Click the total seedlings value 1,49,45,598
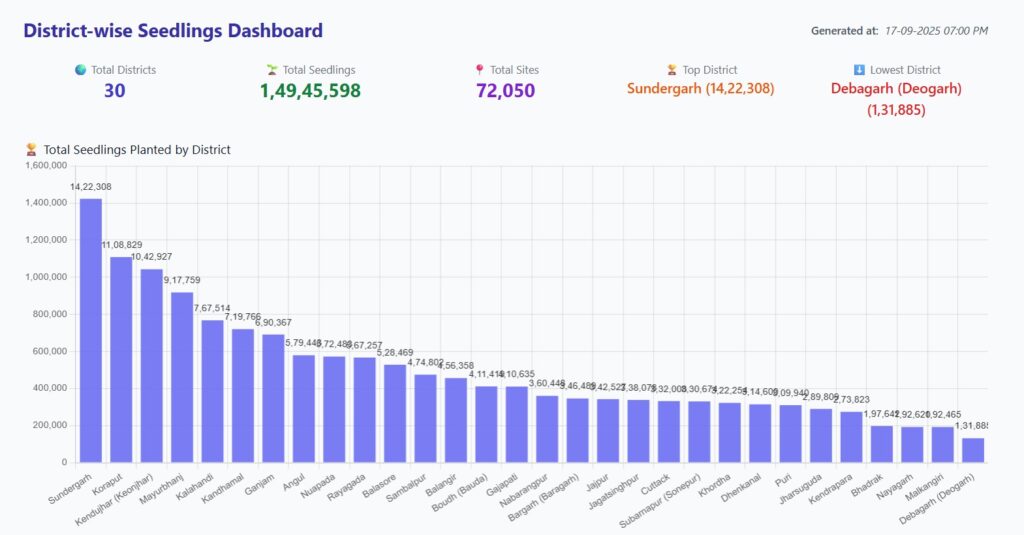The height and width of the screenshot is (535, 1024). point(310,91)
